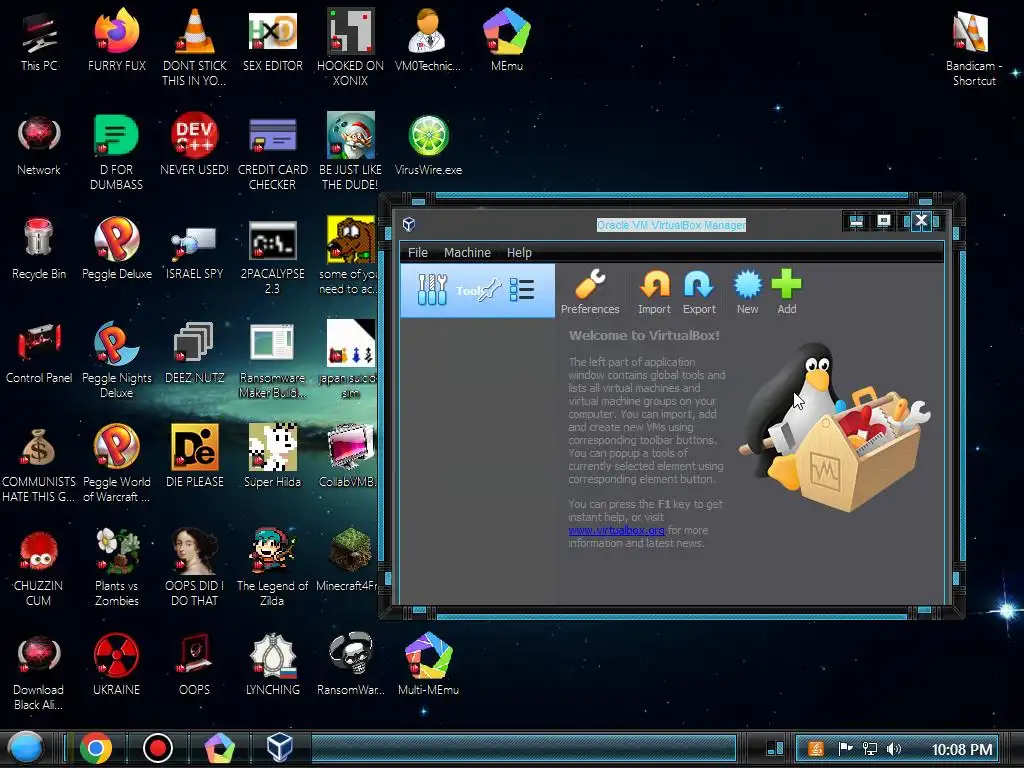Select the Ransomware Maker Build icon
This screenshot has height=768, width=1024.
point(272,360)
